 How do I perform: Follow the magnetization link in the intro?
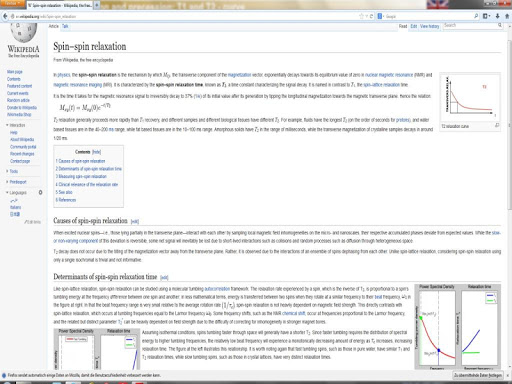coord(239,75)
